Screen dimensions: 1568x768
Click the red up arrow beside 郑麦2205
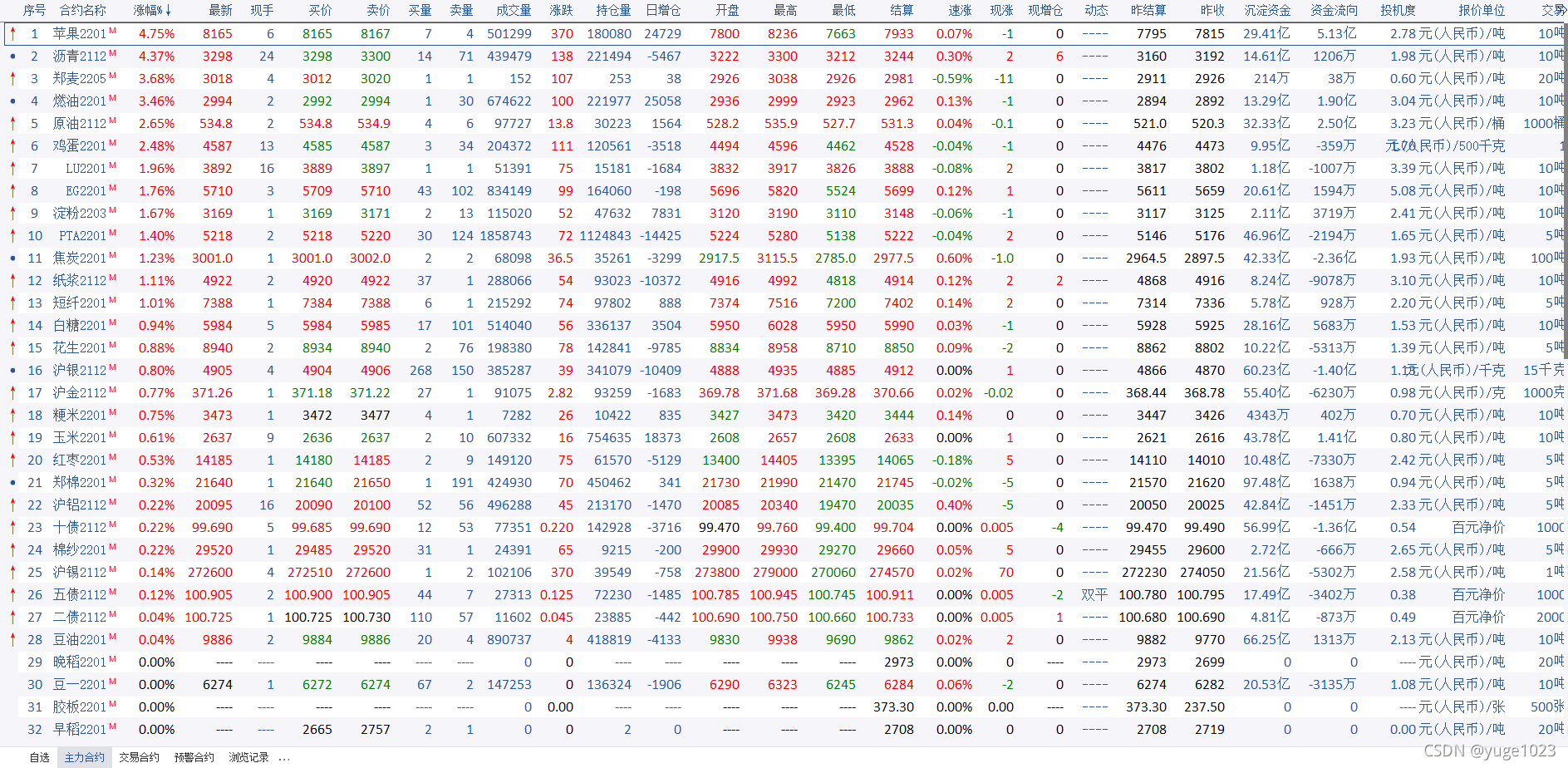(x=12, y=78)
